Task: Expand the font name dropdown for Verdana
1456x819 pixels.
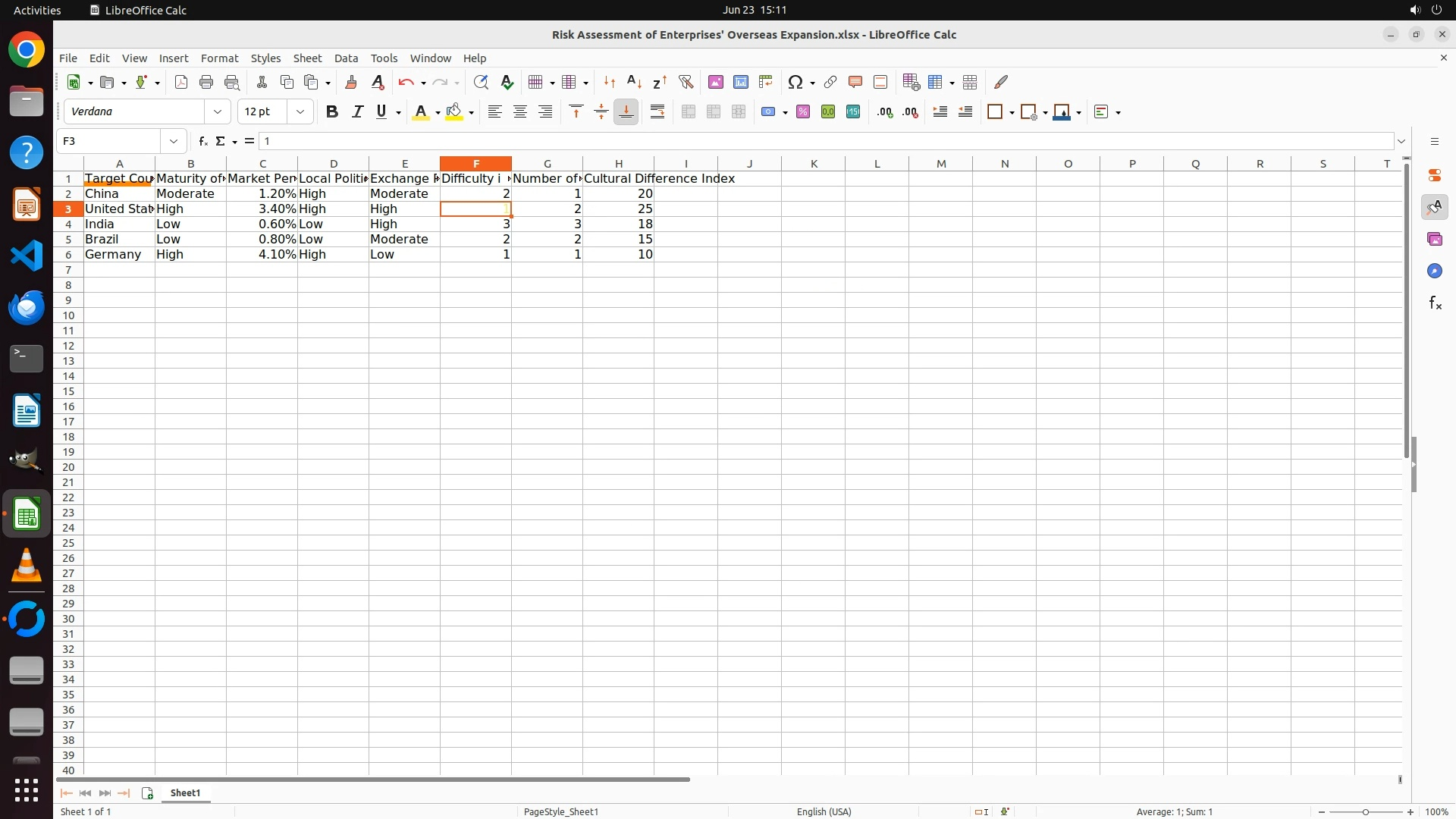Action: pos(218,112)
